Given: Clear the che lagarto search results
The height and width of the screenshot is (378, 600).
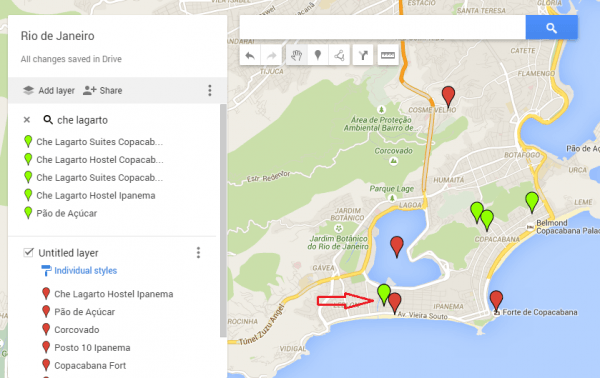Looking at the screenshot, I should coord(27,120).
